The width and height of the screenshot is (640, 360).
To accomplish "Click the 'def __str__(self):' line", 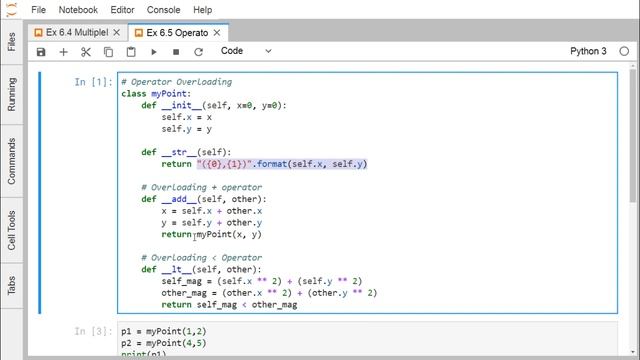I will [x=186, y=152].
